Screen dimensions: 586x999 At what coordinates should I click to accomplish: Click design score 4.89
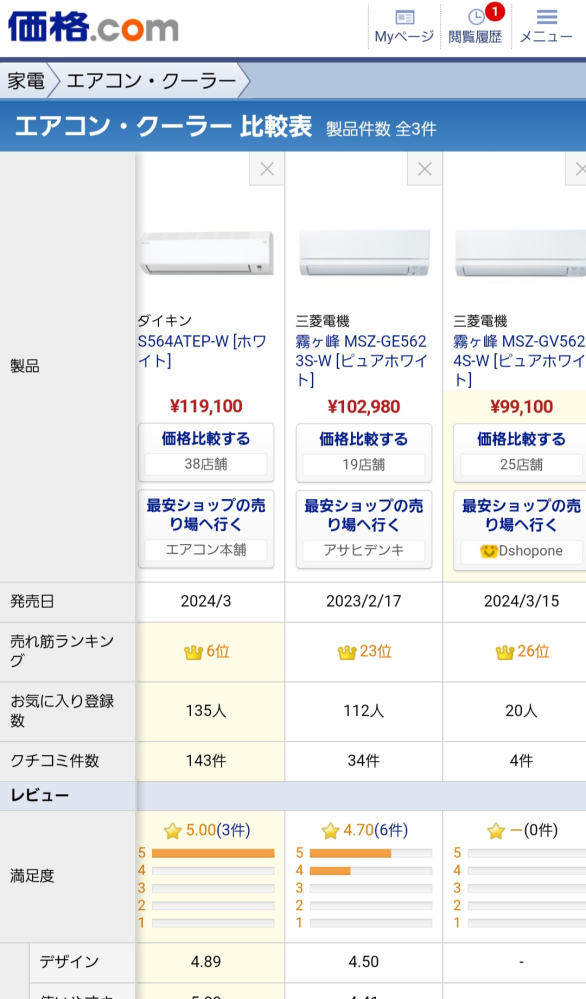pos(206,961)
